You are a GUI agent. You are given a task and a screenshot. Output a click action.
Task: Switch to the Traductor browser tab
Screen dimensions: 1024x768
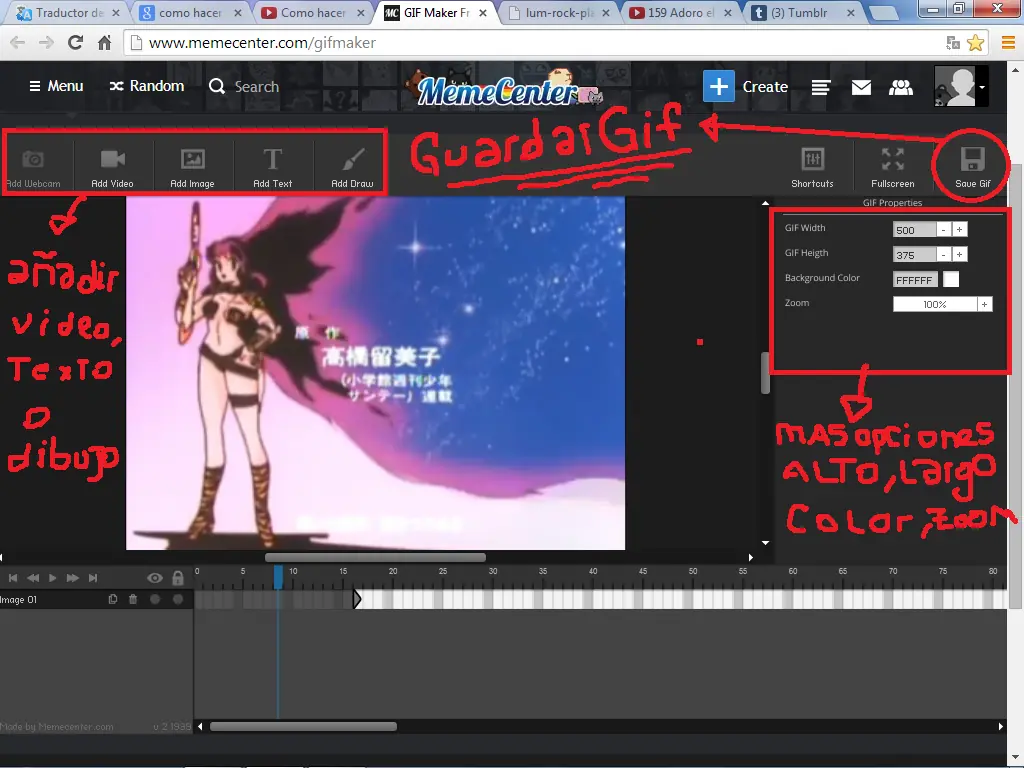(67, 12)
